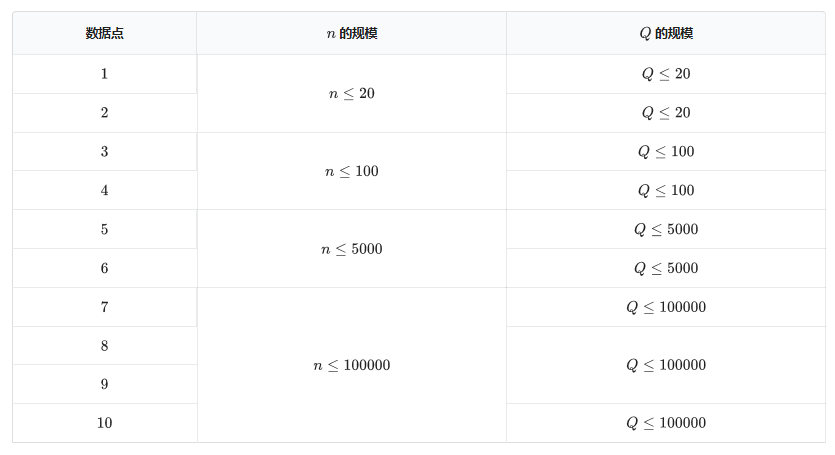The width and height of the screenshot is (835, 455).
Task: Select data point cell 4
Action: (x=104, y=190)
